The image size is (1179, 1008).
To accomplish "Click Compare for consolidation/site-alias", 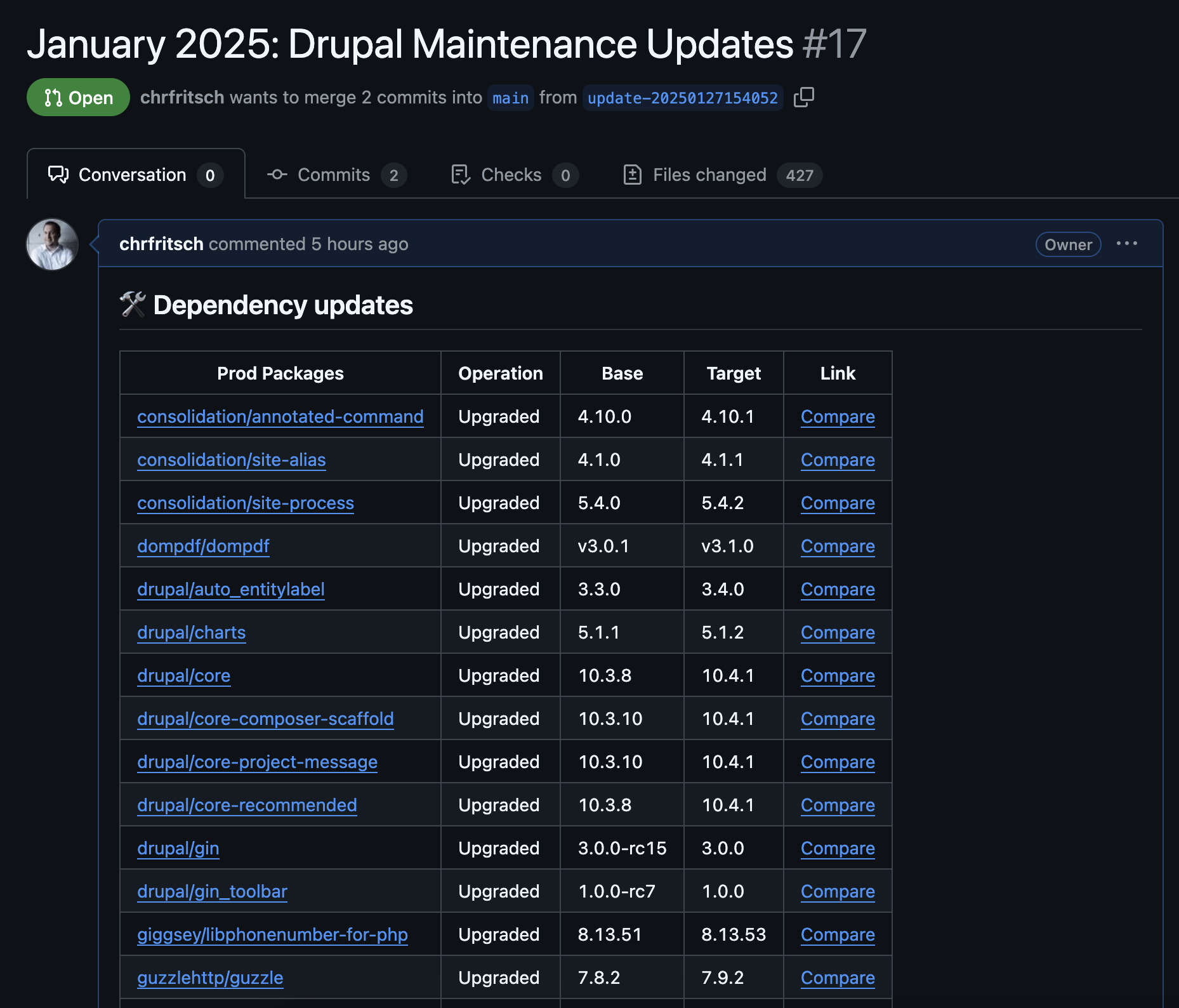I will [x=838, y=460].
